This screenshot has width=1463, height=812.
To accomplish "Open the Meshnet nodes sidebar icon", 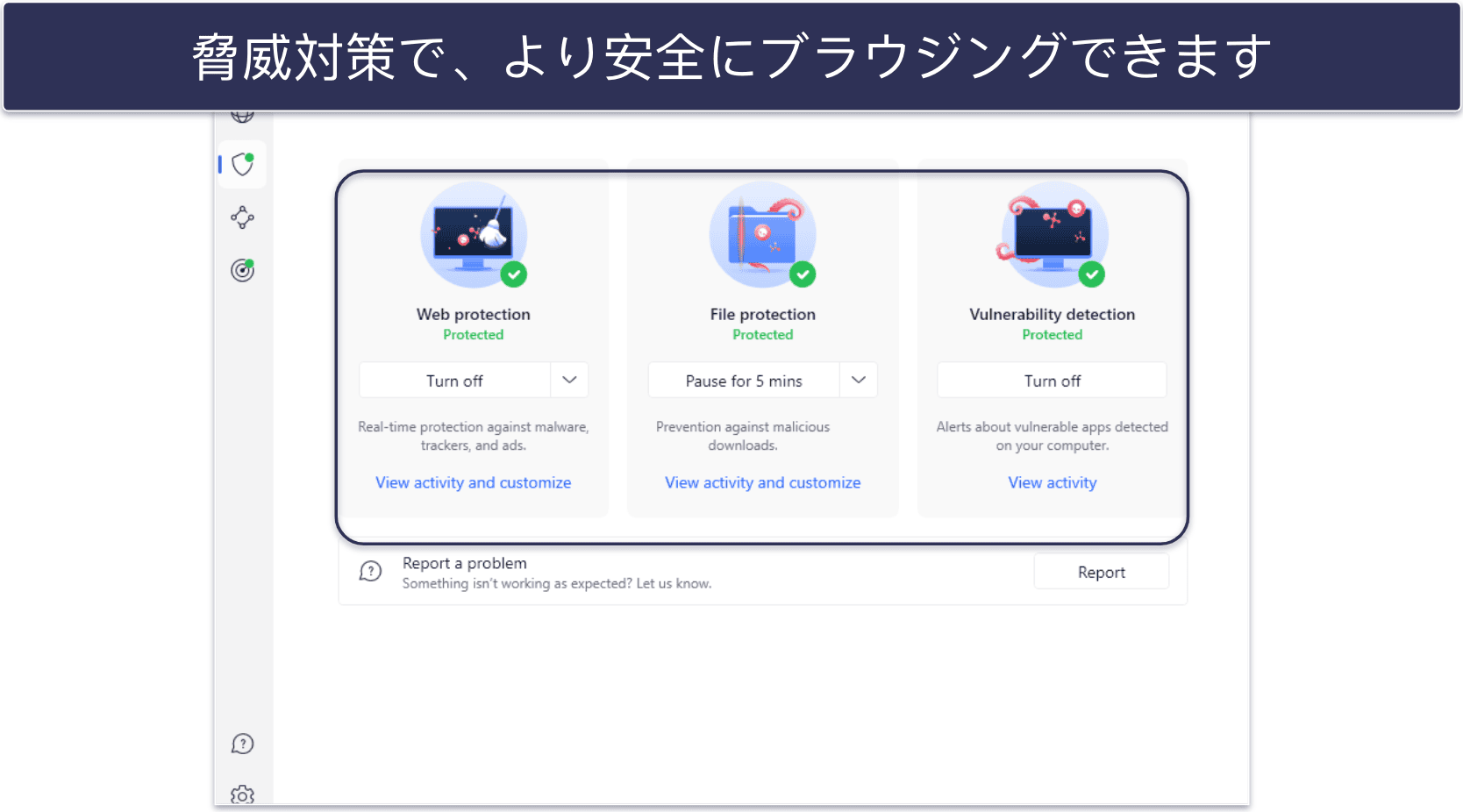I will [242, 217].
